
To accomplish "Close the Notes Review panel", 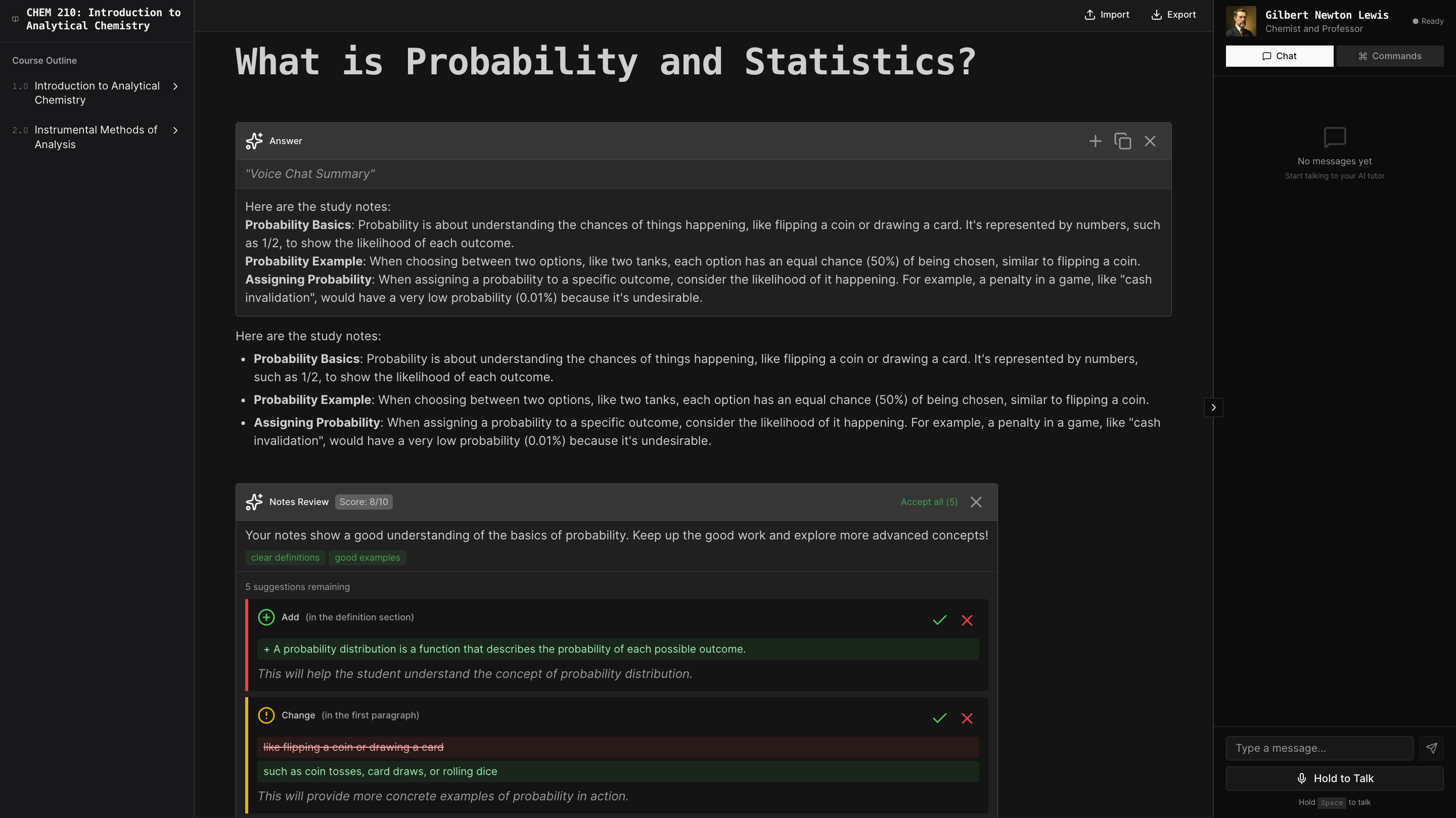I will pyautogui.click(x=976, y=502).
